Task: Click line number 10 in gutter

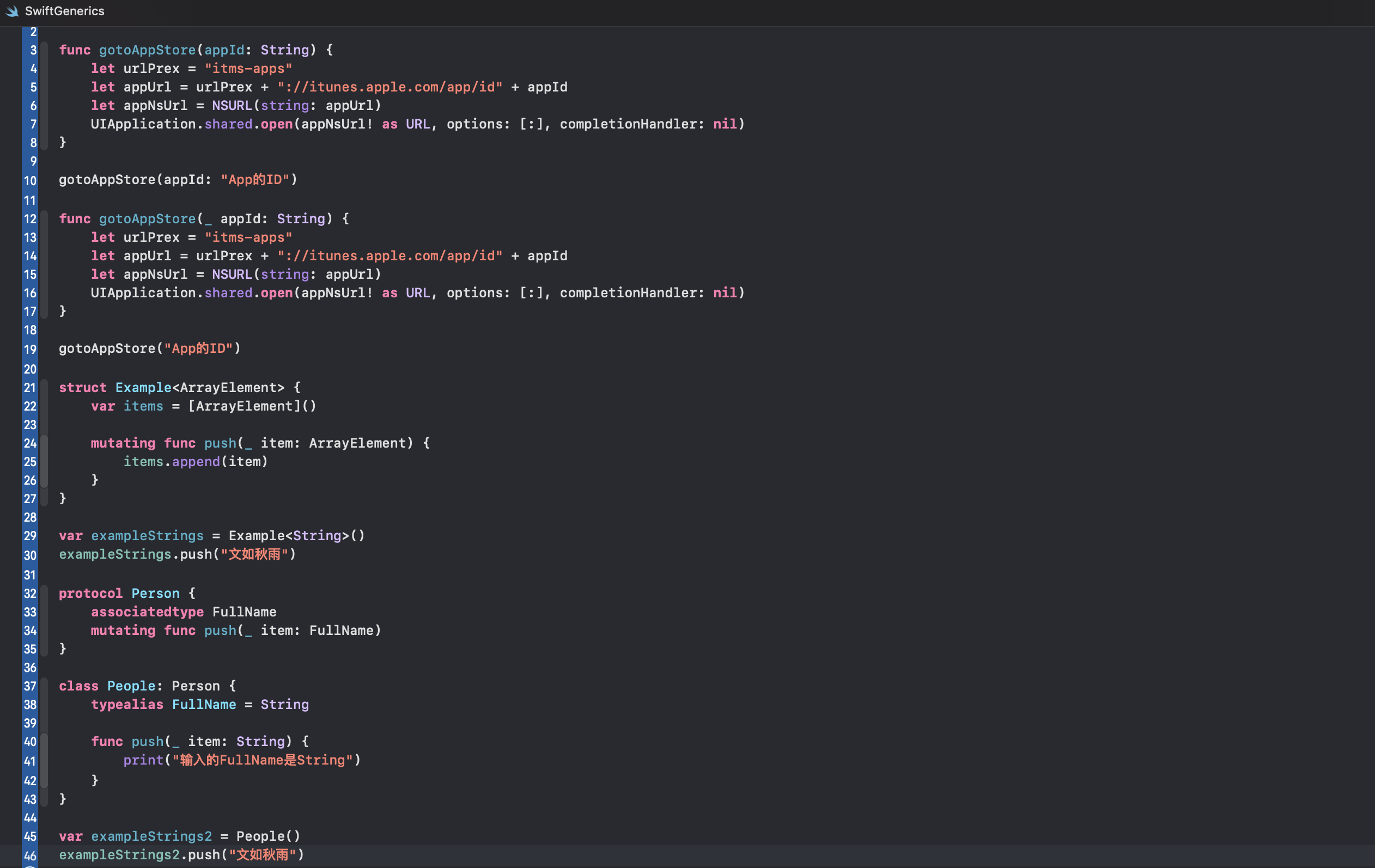Action: tap(31, 181)
